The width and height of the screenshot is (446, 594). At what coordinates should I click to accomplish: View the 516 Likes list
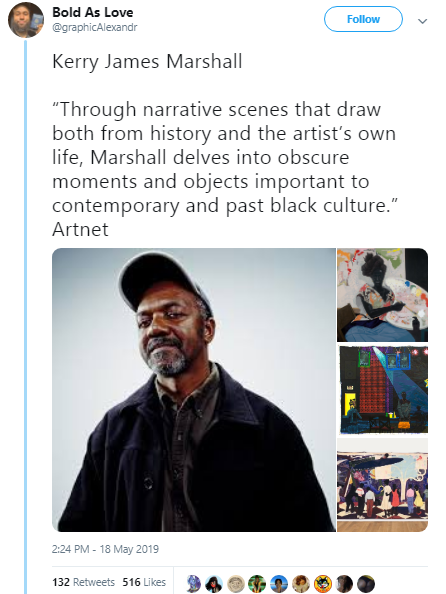click(144, 582)
